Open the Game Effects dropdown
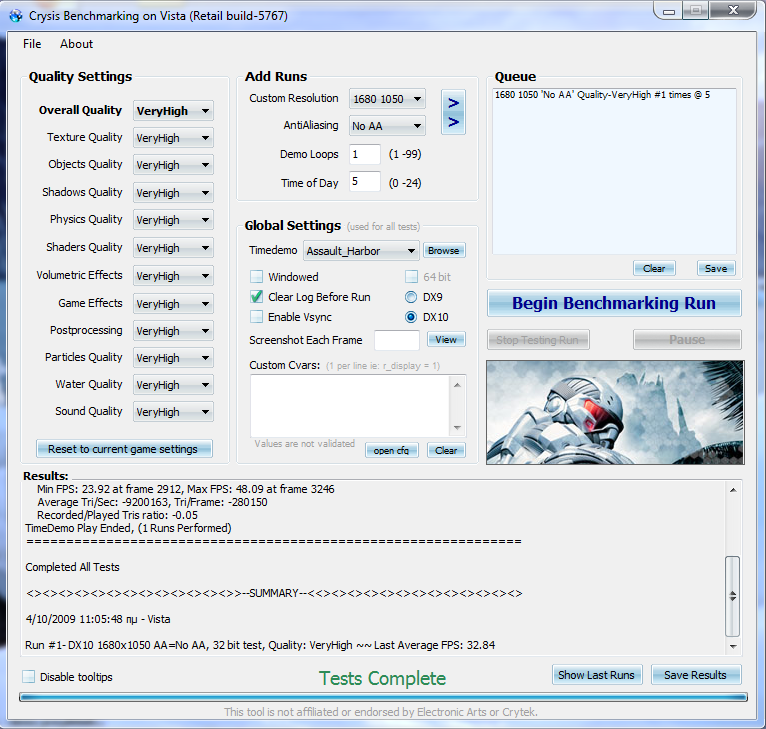This screenshot has height=729, width=766. 173,303
